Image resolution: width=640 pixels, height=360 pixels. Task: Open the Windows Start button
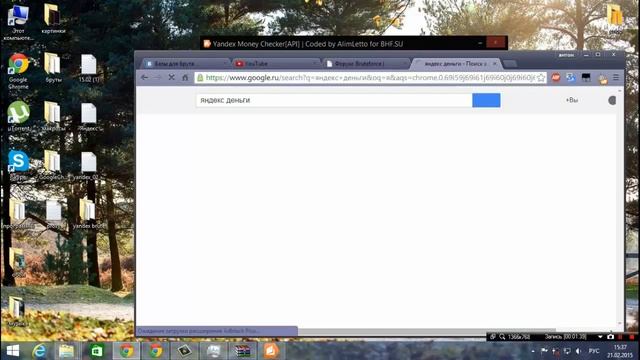[13, 351]
